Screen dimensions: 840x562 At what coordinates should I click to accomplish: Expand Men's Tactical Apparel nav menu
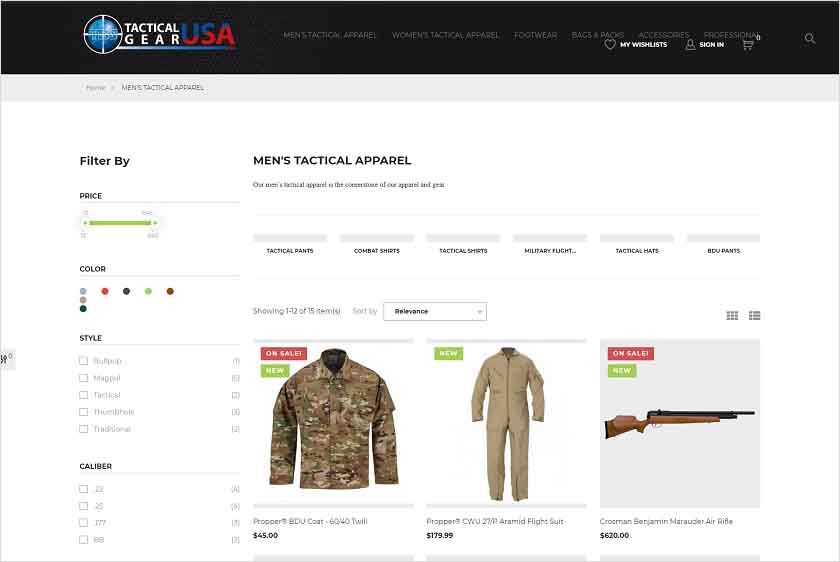tap(329, 35)
